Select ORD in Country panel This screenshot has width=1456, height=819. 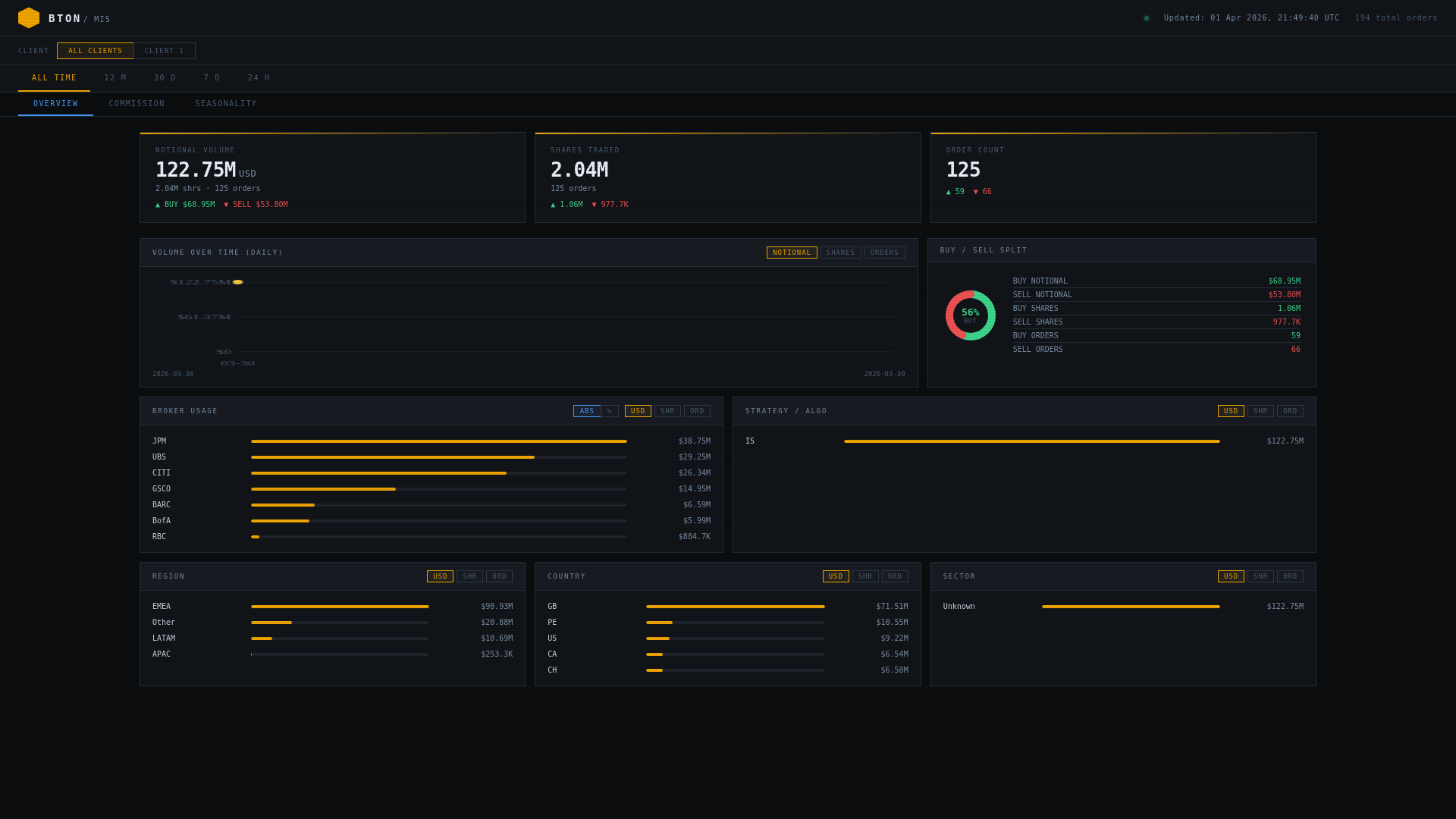(895, 576)
